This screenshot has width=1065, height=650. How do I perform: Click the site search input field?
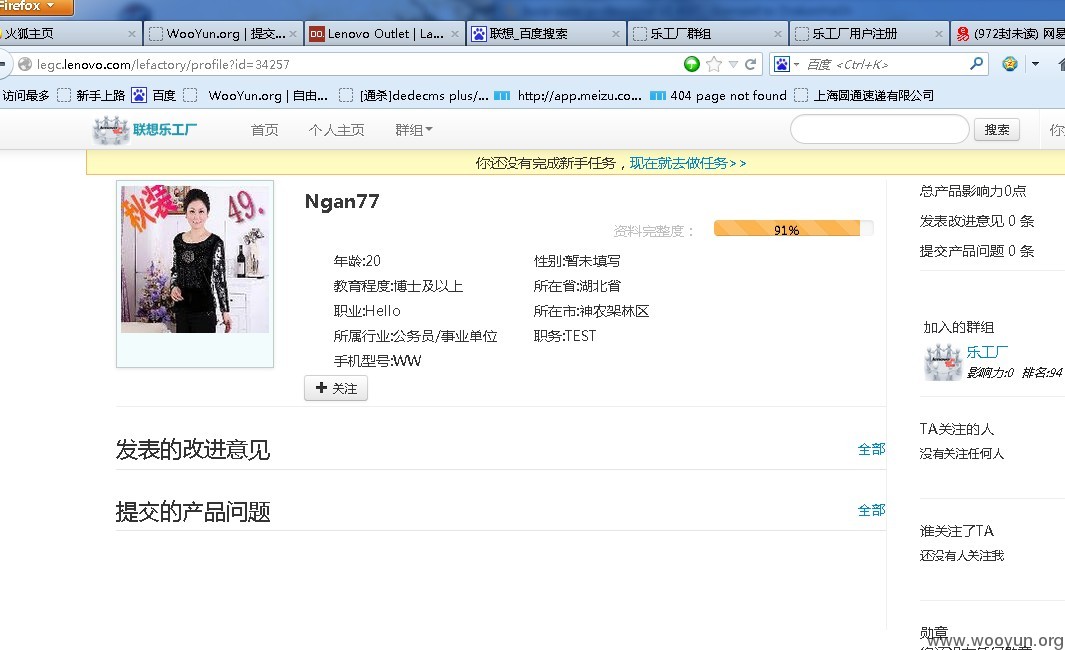pos(880,129)
